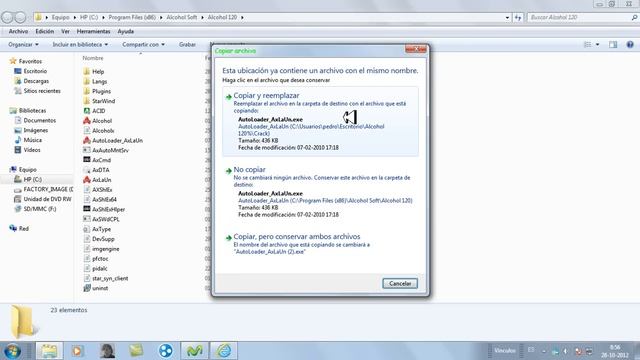Close the Copiar archivo dialog
This screenshot has height=360, width=640.
(416, 49)
